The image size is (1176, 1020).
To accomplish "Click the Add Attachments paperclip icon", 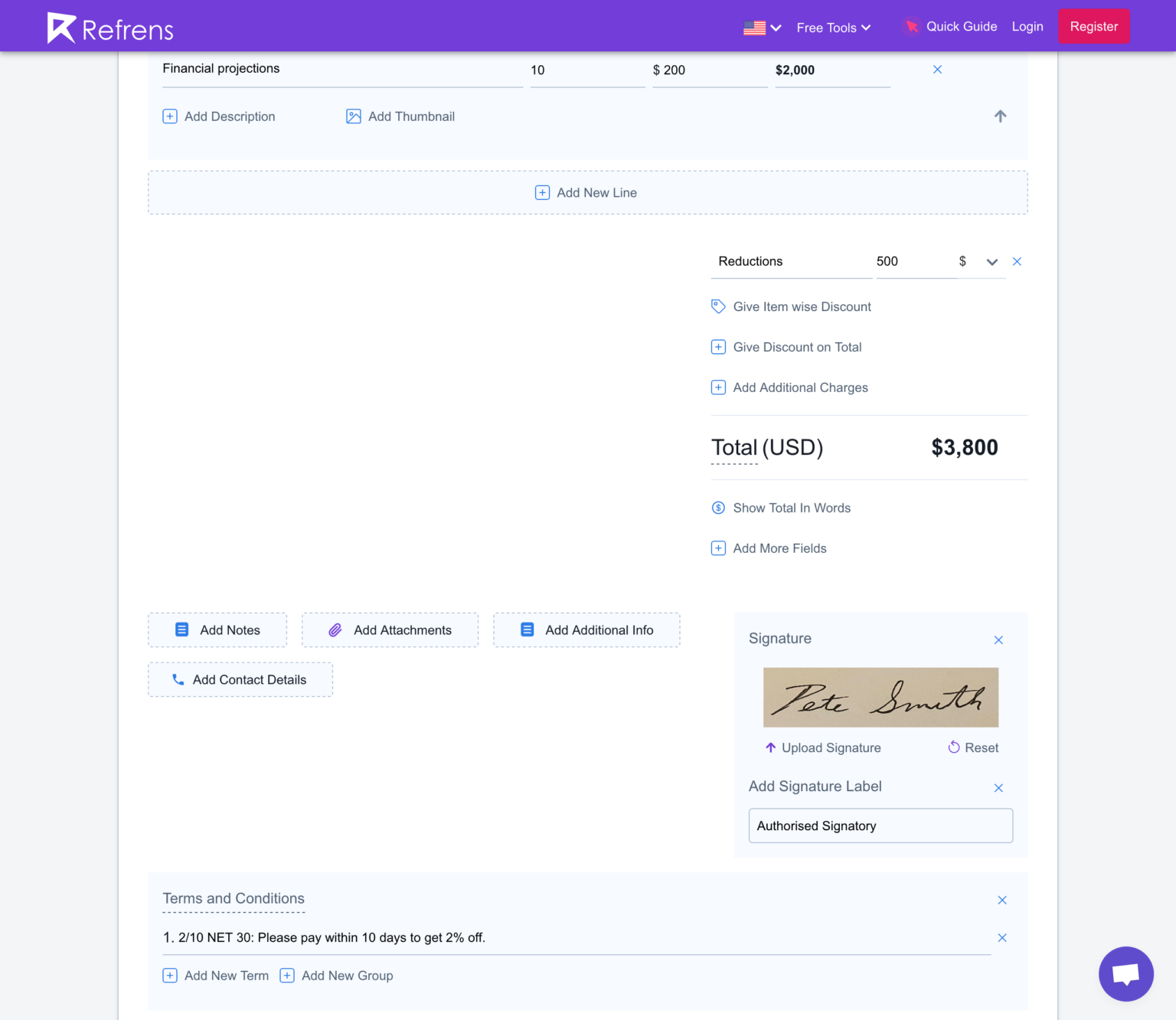I will coord(335,629).
